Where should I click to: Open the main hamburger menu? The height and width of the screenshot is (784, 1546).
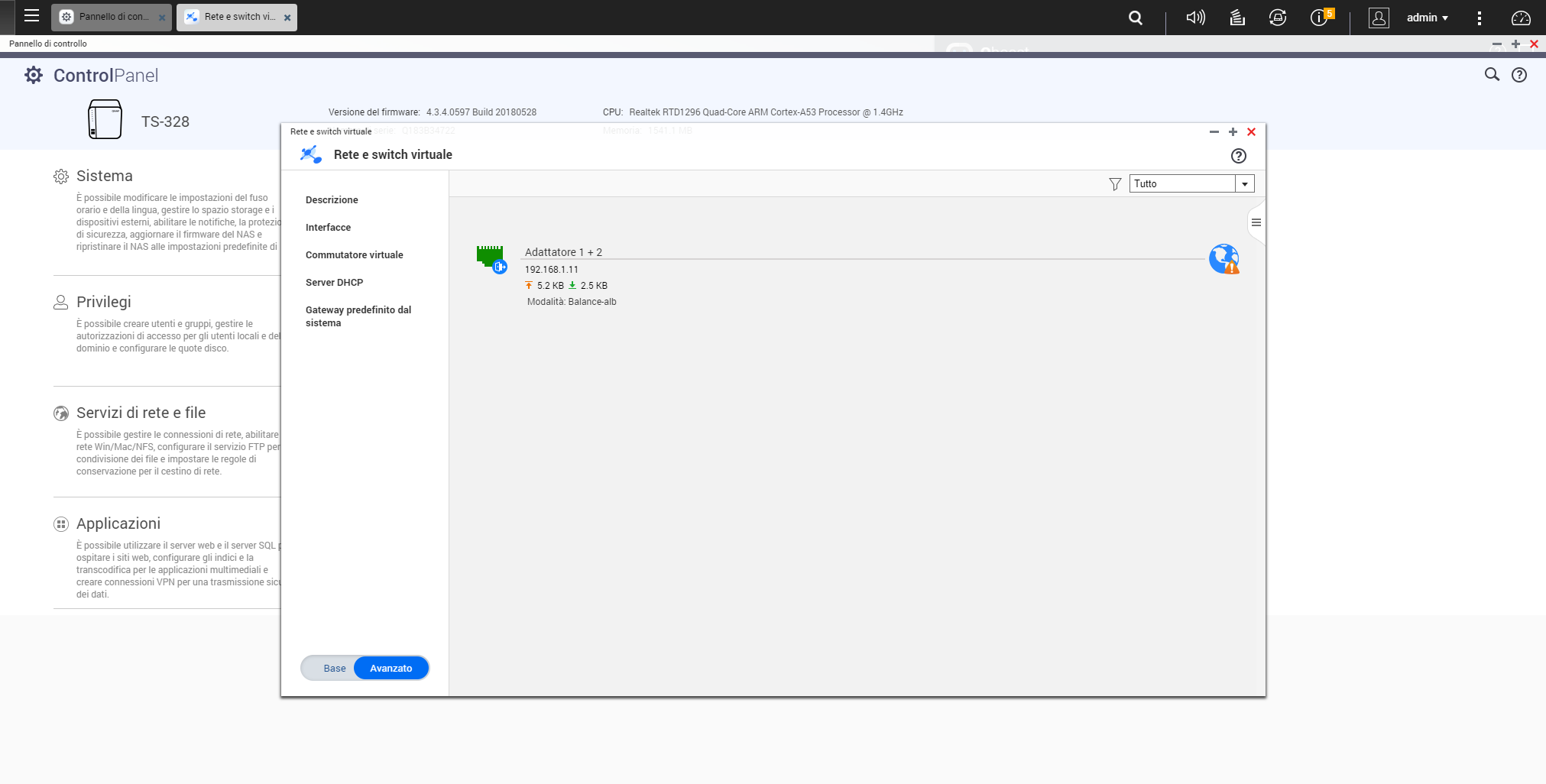31,16
